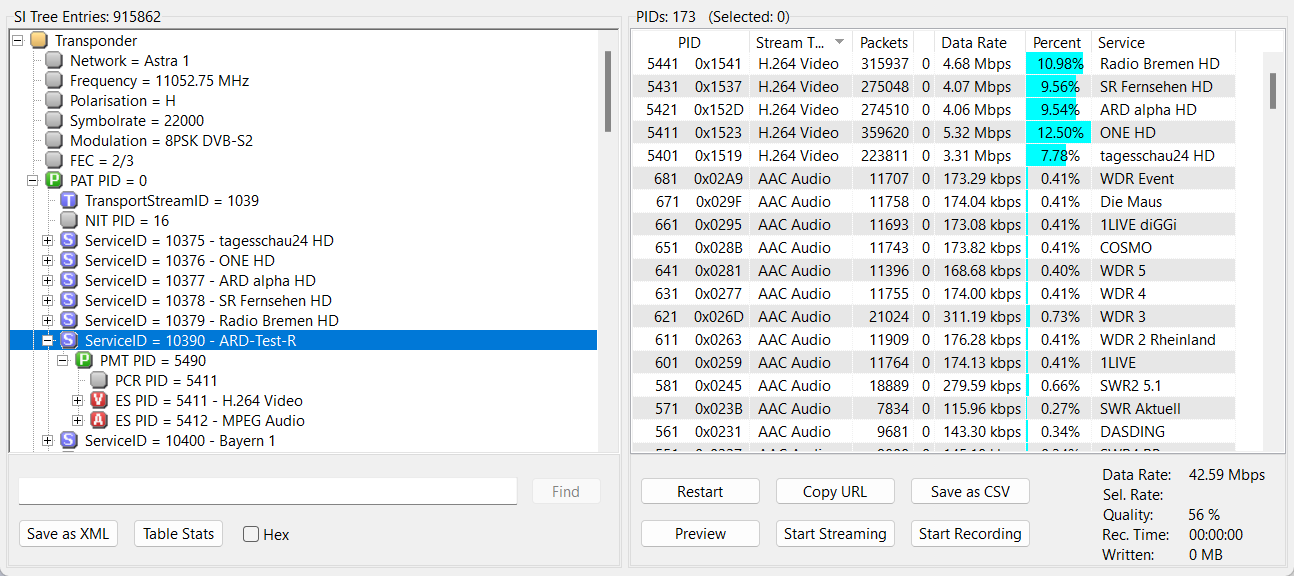
Task: Click the Save as XML button
Action: pyautogui.click(x=67, y=534)
